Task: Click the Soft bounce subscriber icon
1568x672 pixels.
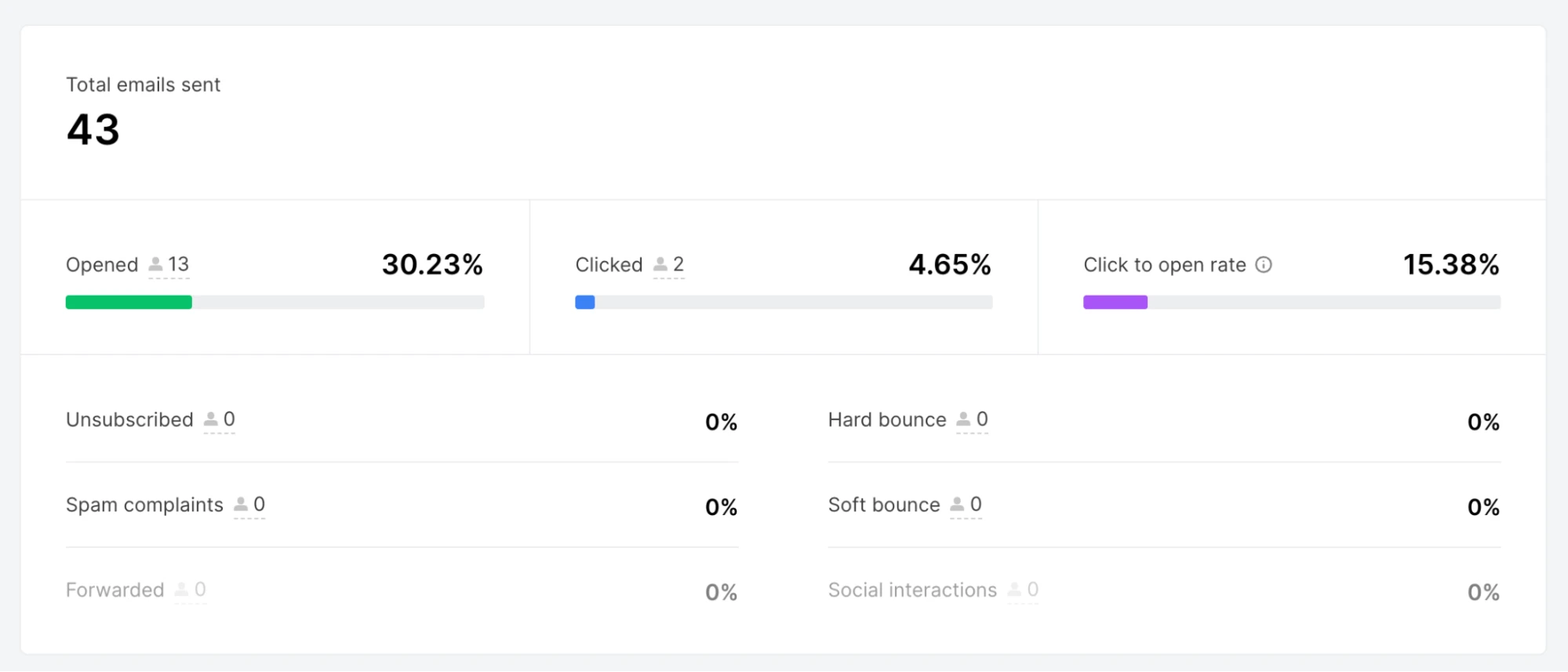Action: (957, 504)
